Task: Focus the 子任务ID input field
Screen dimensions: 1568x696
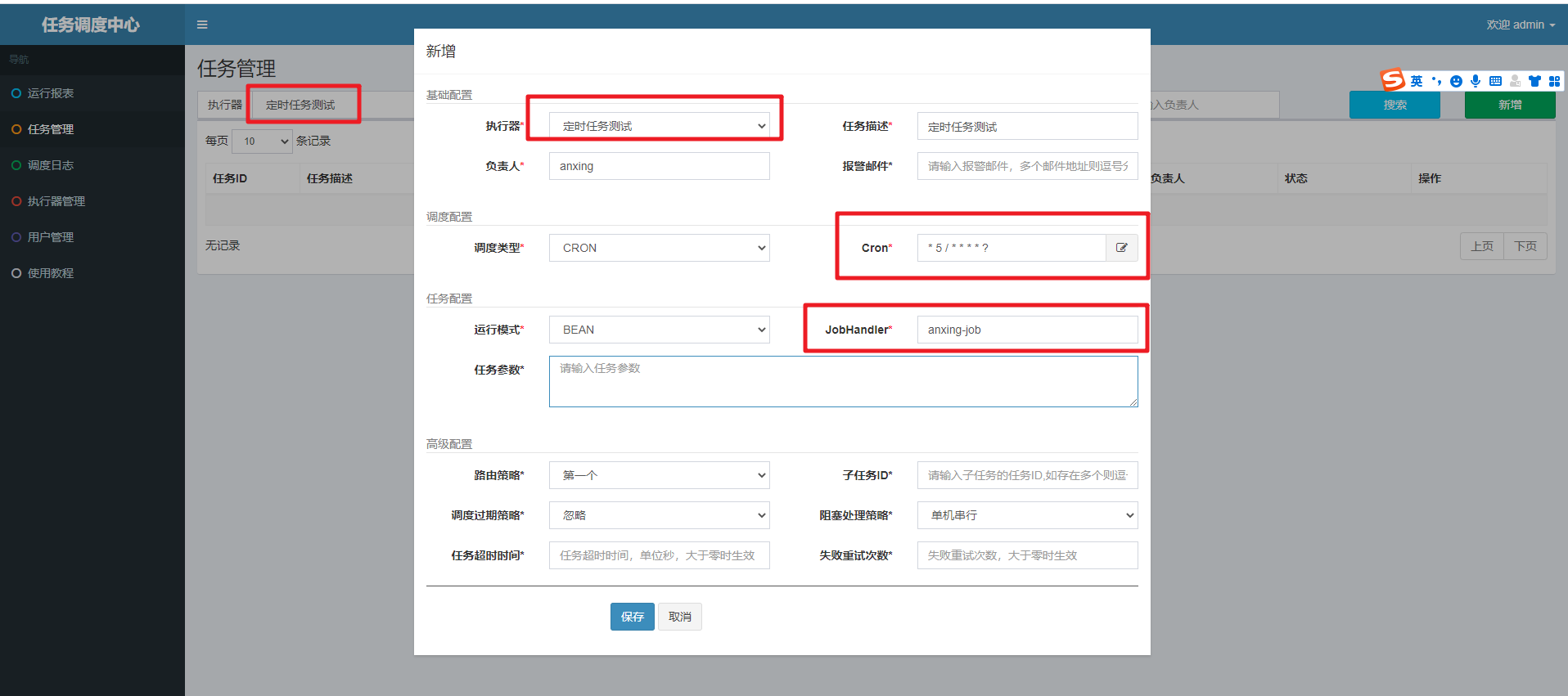Action: tap(1028, 475)
